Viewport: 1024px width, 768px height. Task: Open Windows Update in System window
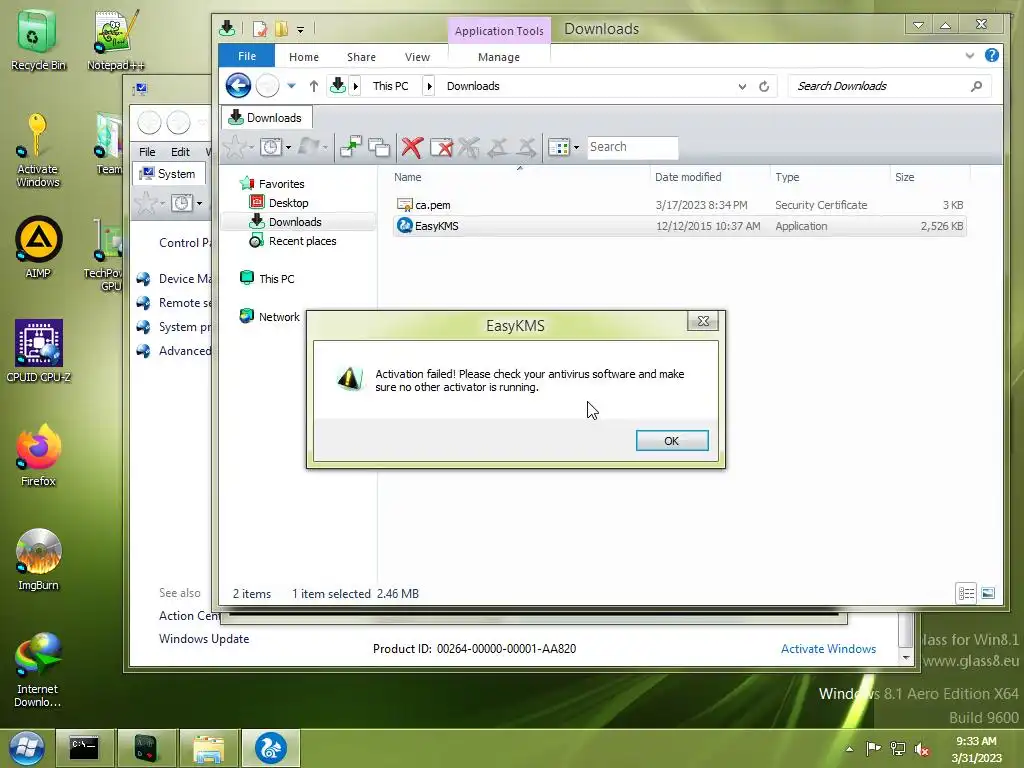click(204, 639)
